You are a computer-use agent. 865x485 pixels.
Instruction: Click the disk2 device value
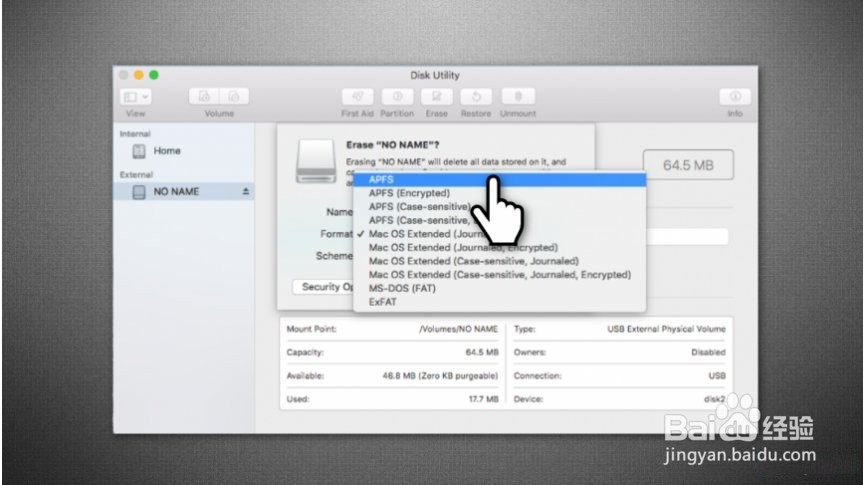pos(714,399)
